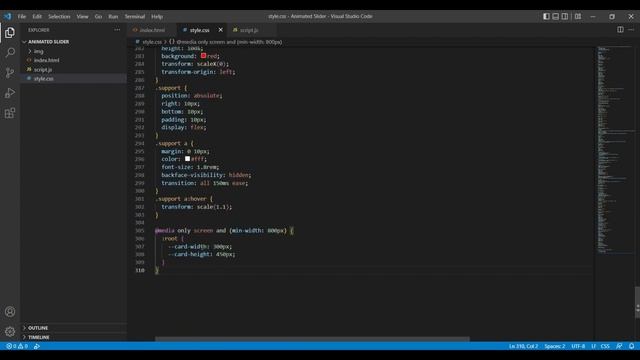The width and height of the screenshot is (640, 360).
Task: Click UTF-8 encoding in status bar
Action: [578, 346]
